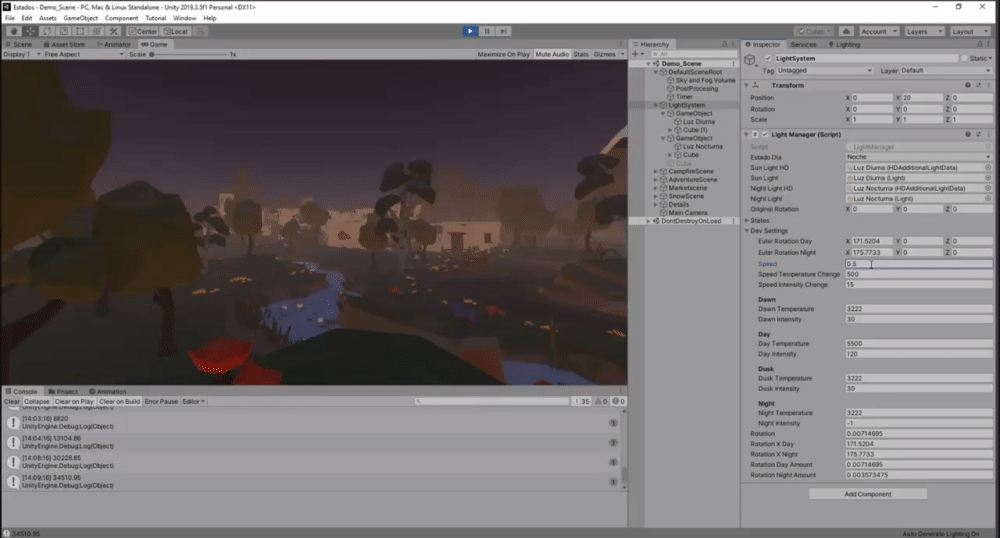Click the Step frame button
The height and width of the screenshot is (538, 1000).
point(503,31)
